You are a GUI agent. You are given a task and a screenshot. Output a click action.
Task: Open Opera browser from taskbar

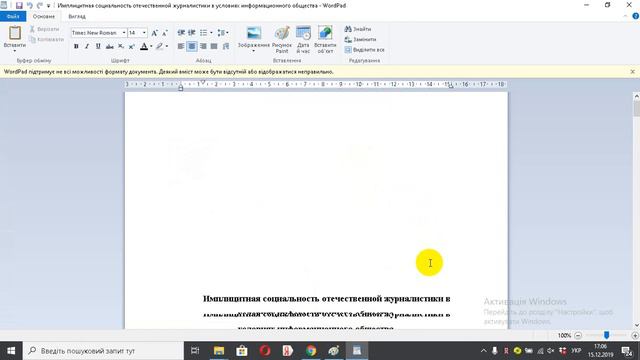[265, 351]
